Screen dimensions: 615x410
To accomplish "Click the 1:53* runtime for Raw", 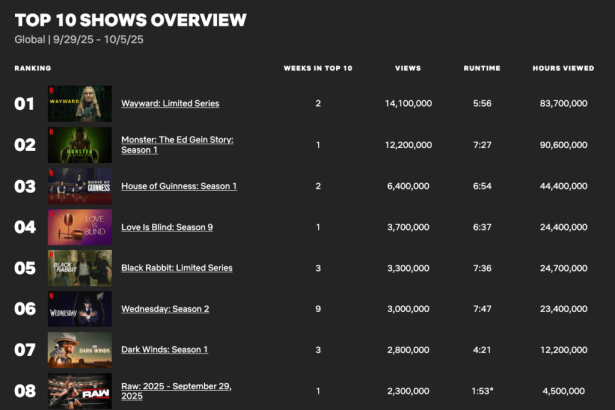I will [482, 391].
